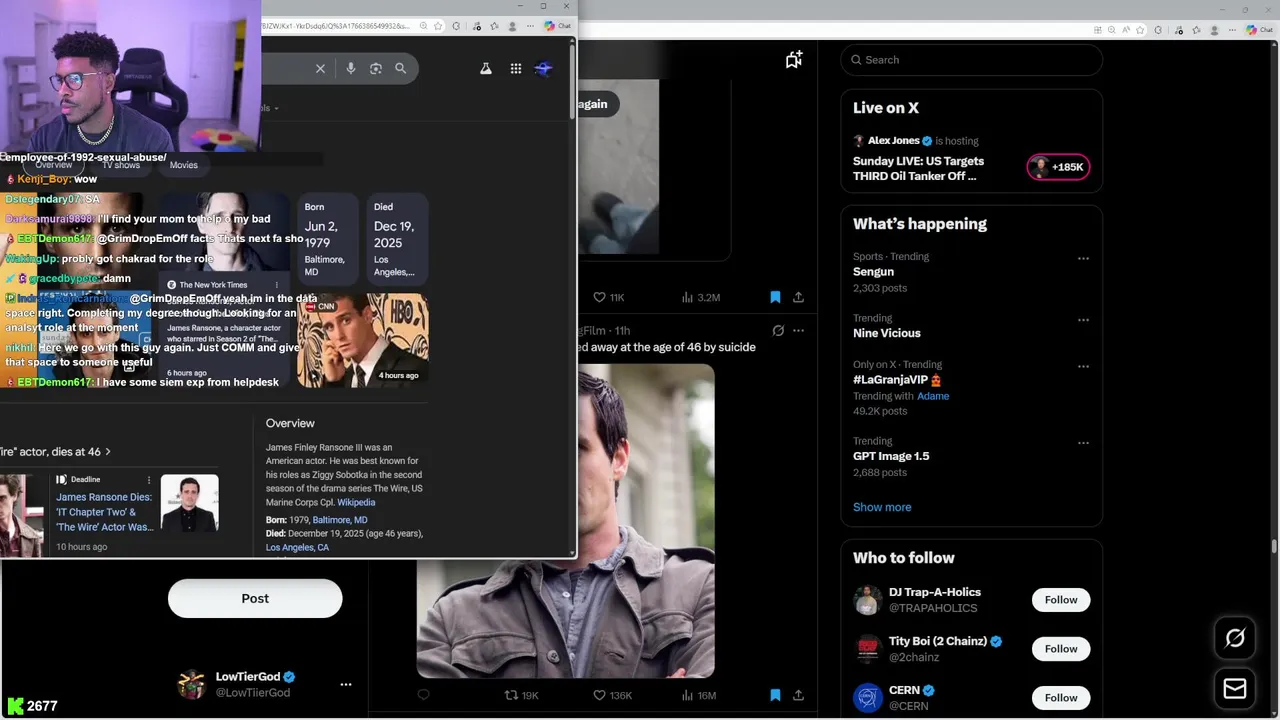This screenshot has height=720, width=1280.
Task: Like the post with 11K likes
Action: [x=608, y=297]
